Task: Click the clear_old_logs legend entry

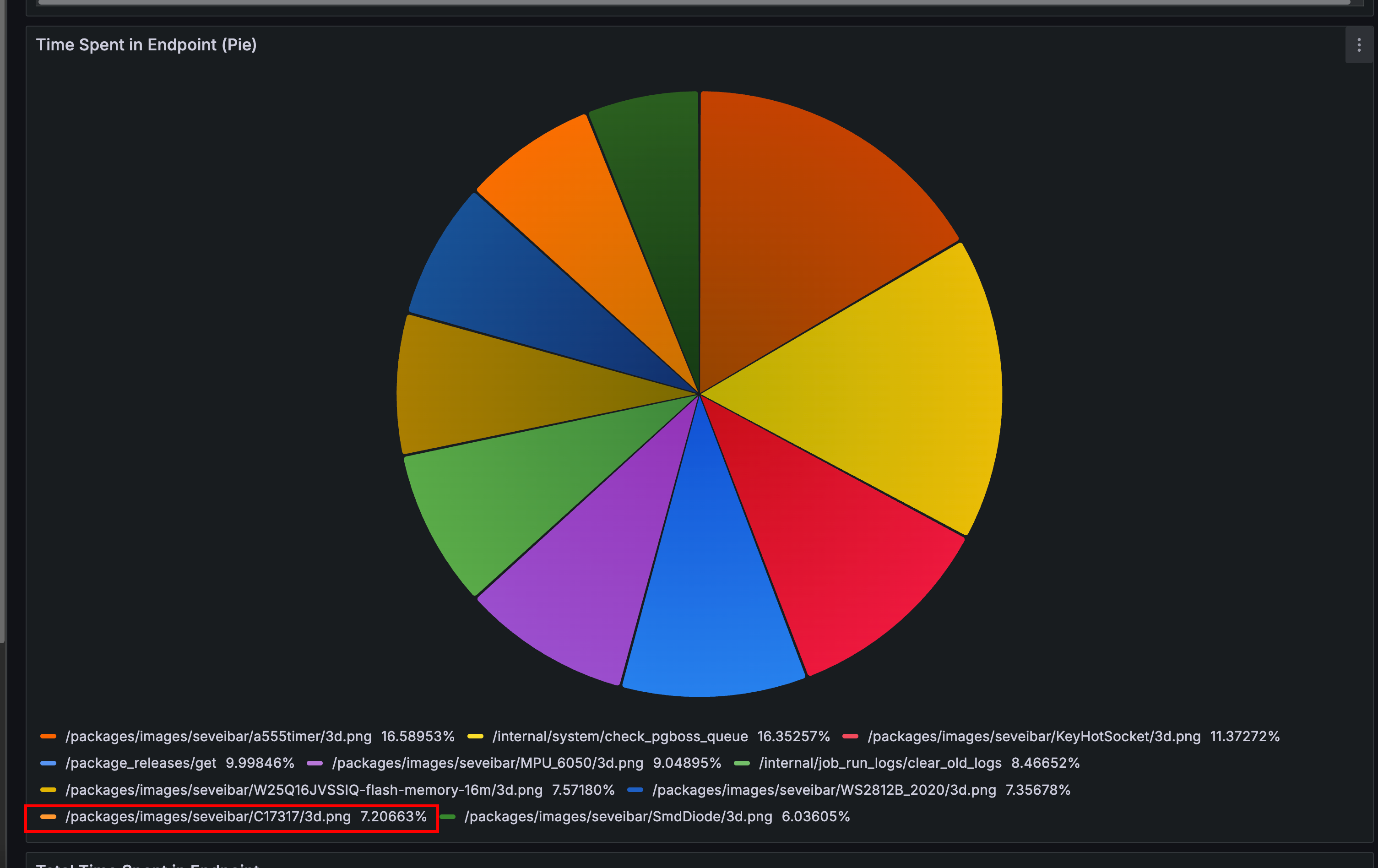Action: [x=879, y=763]
